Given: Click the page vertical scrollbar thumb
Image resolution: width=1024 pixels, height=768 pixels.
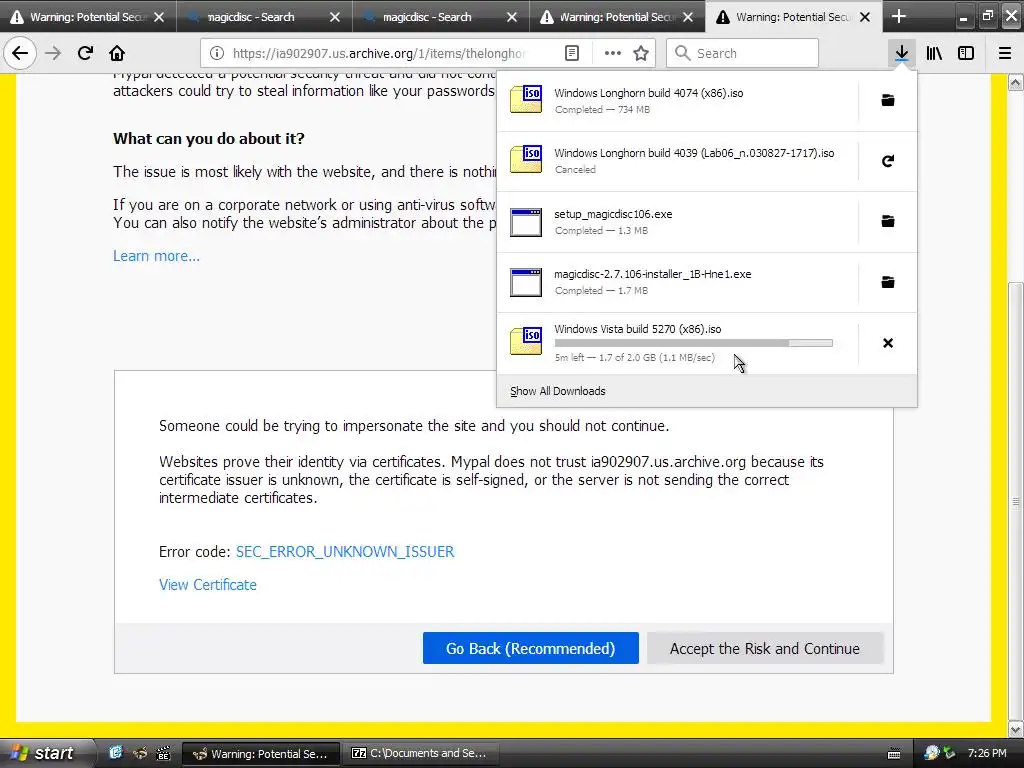Looking at the screenshot, I should point(1016,500).
